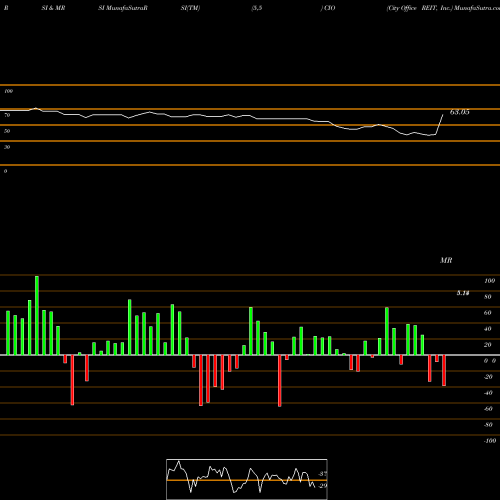
Task: Click the -20 label on MR right axis
Action: click(x=488, y=377)
